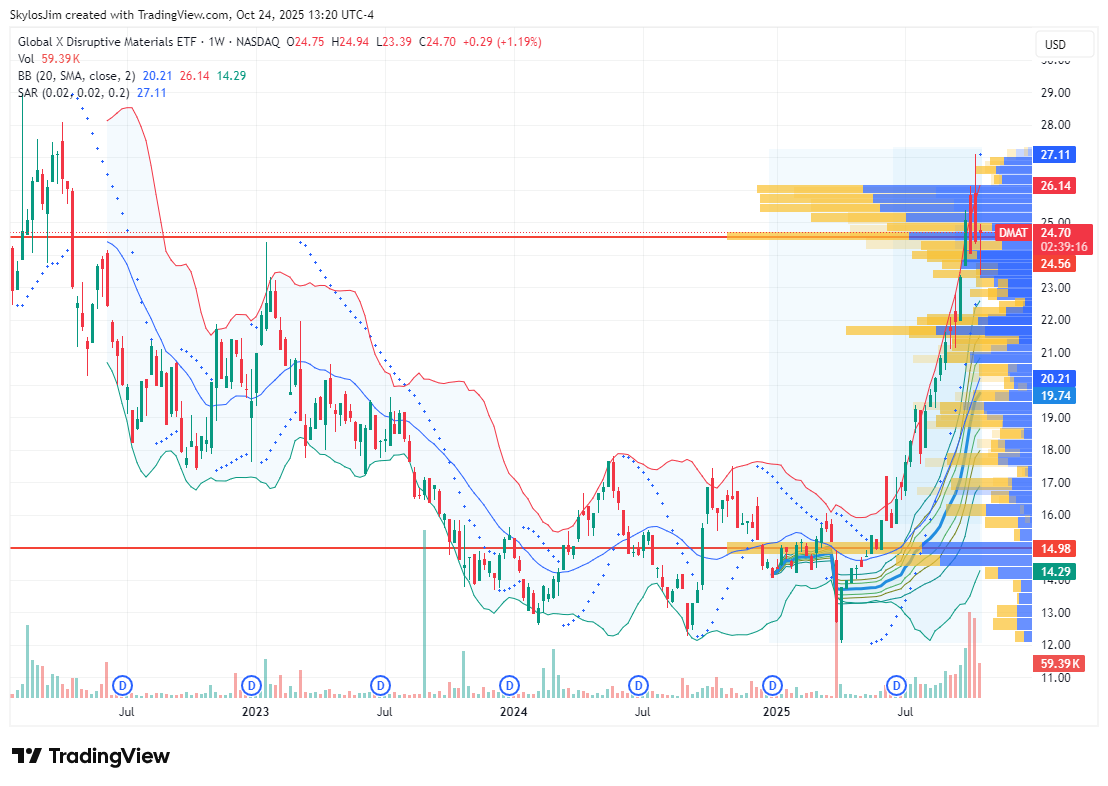Click the 2025 label on time axis
The height and width of the screenshot is (786, 1108).
point(776,711)
